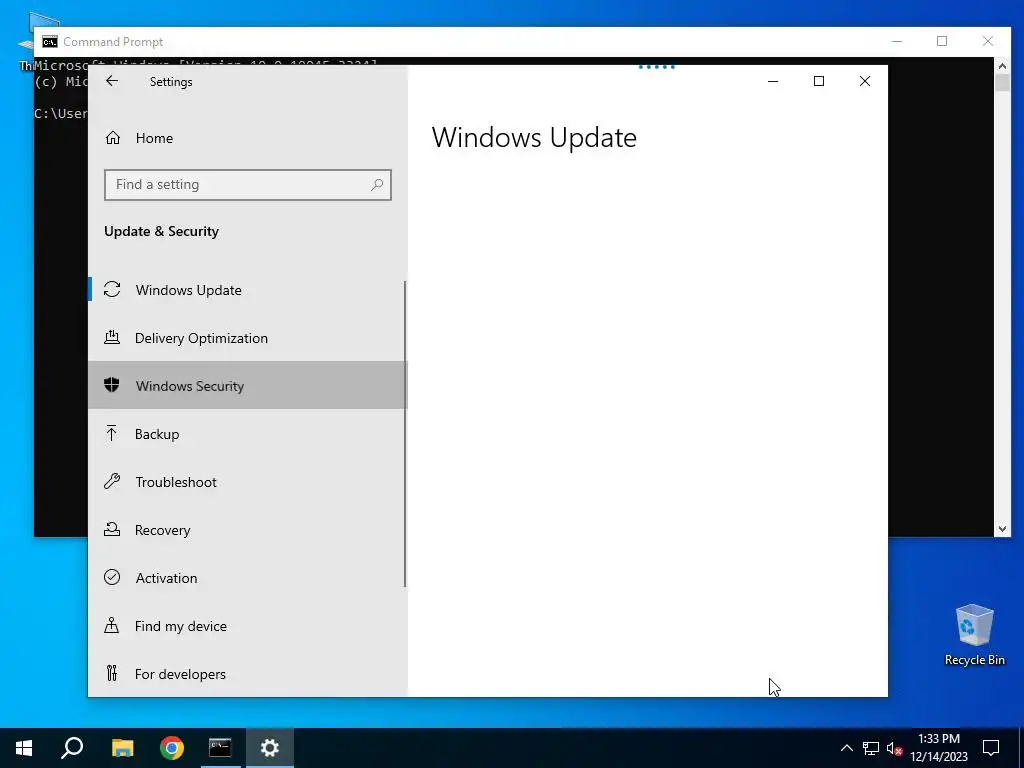Open Find my device settings
This screenshot has height=768, width=1024.
pyautogui.click(x=248, y=626)
